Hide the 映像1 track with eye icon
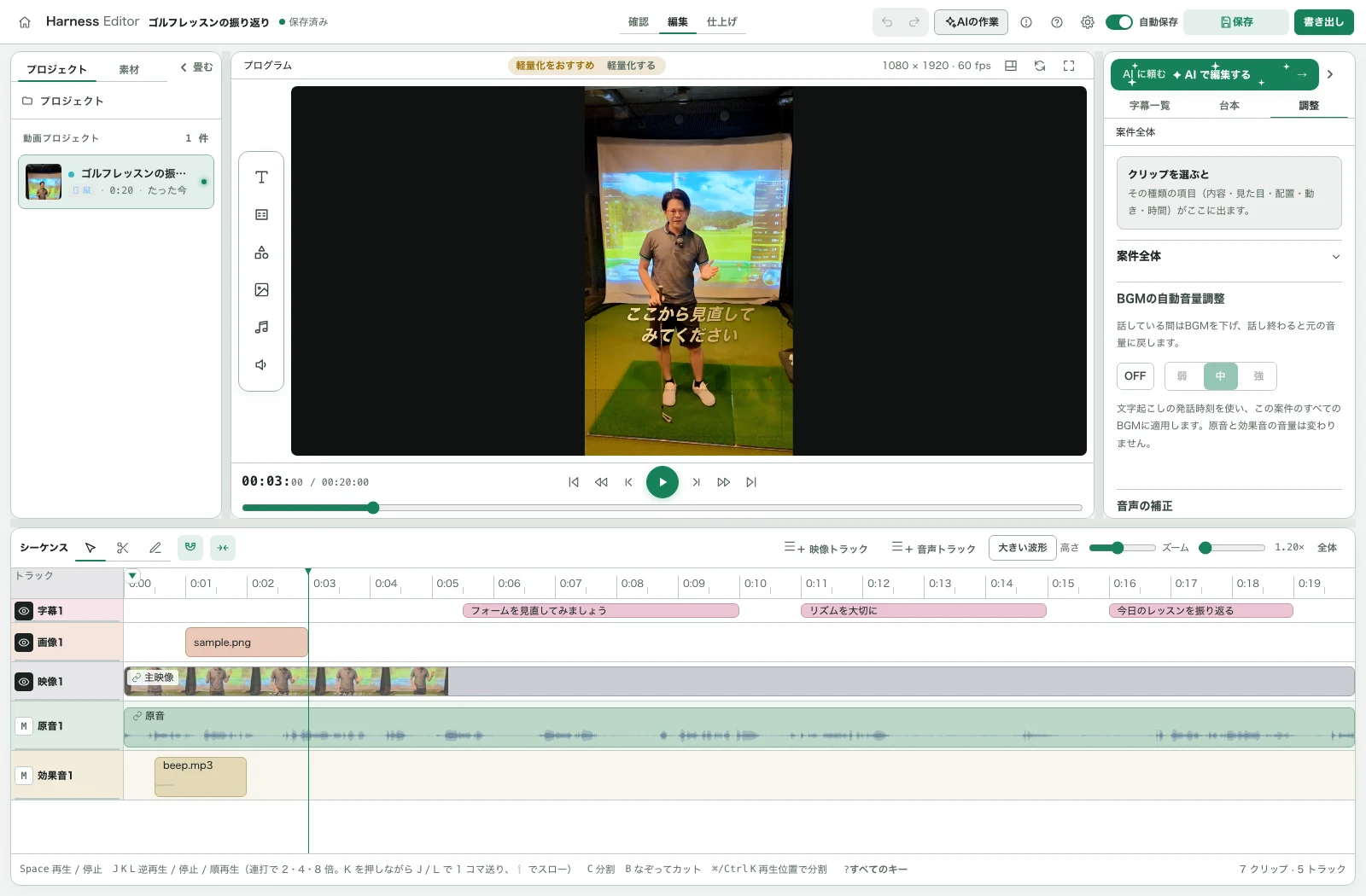Screen dimensions: 1366x896 [x=24, y=682]
